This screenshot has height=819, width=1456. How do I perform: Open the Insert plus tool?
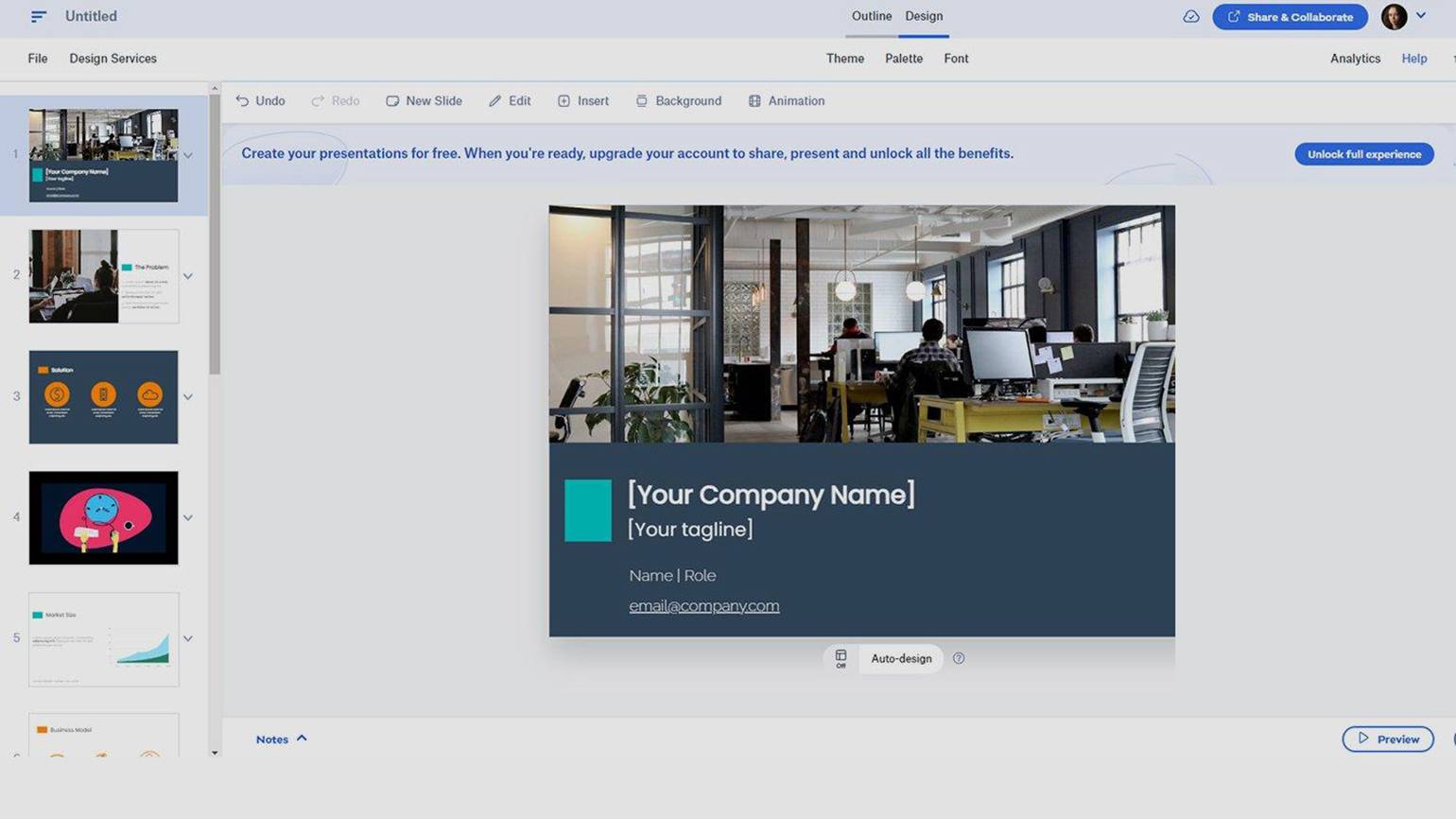[583, 100]
